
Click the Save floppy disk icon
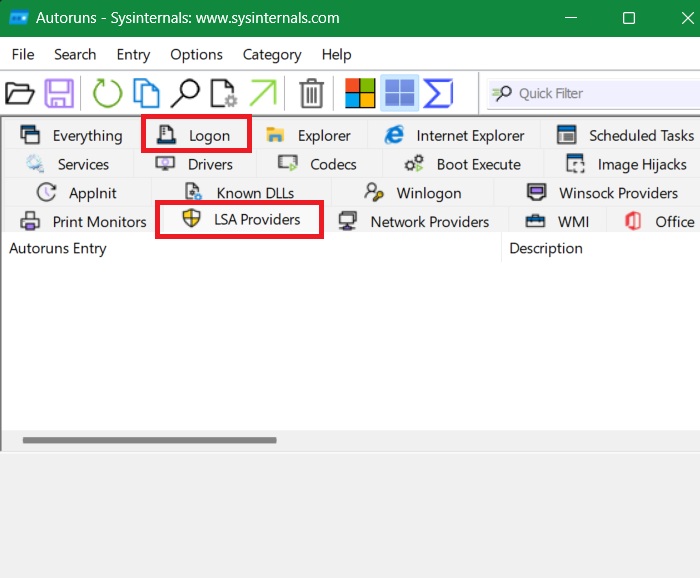pos(59,93)
